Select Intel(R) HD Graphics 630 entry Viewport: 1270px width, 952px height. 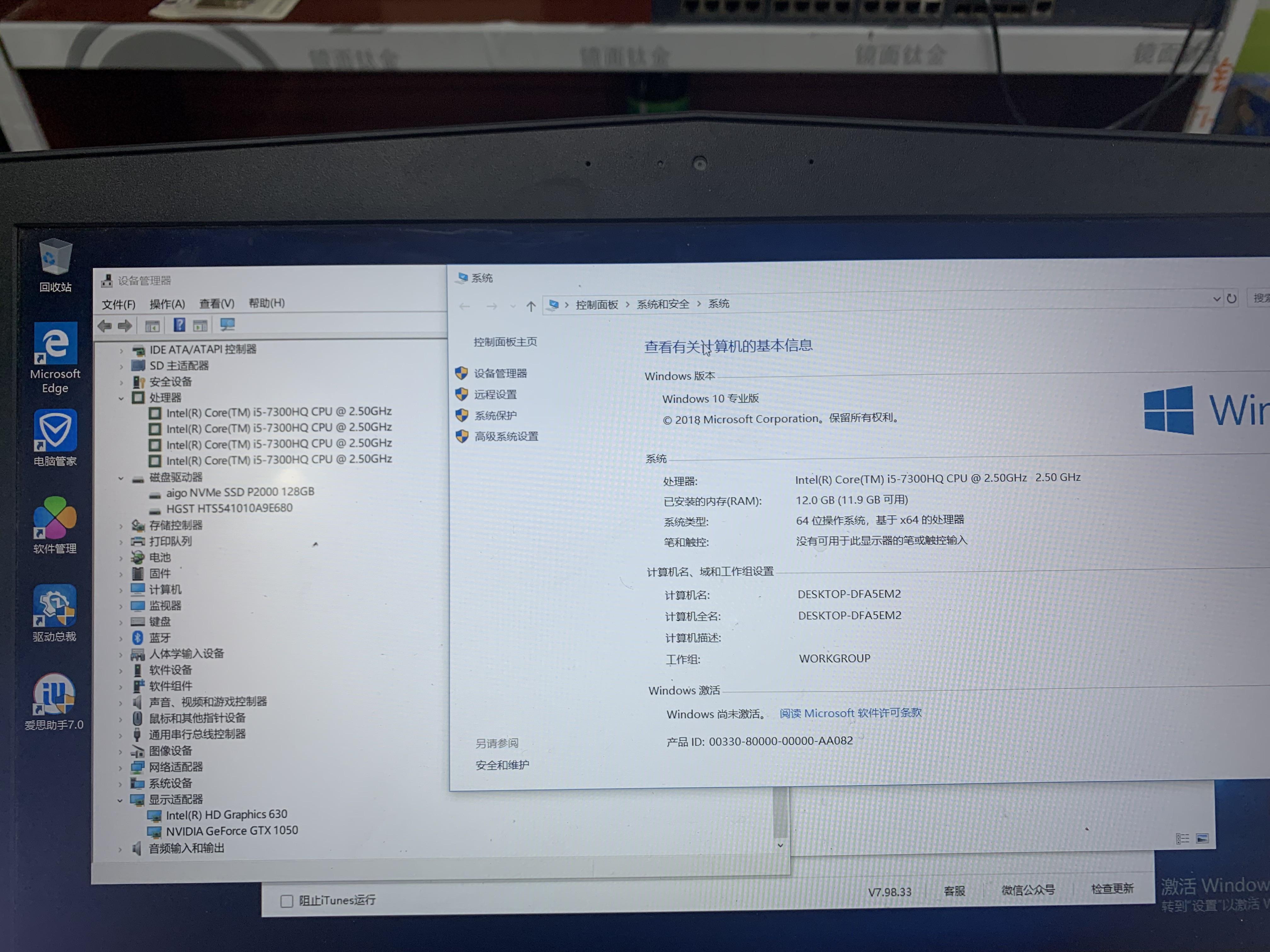[226, 815]
